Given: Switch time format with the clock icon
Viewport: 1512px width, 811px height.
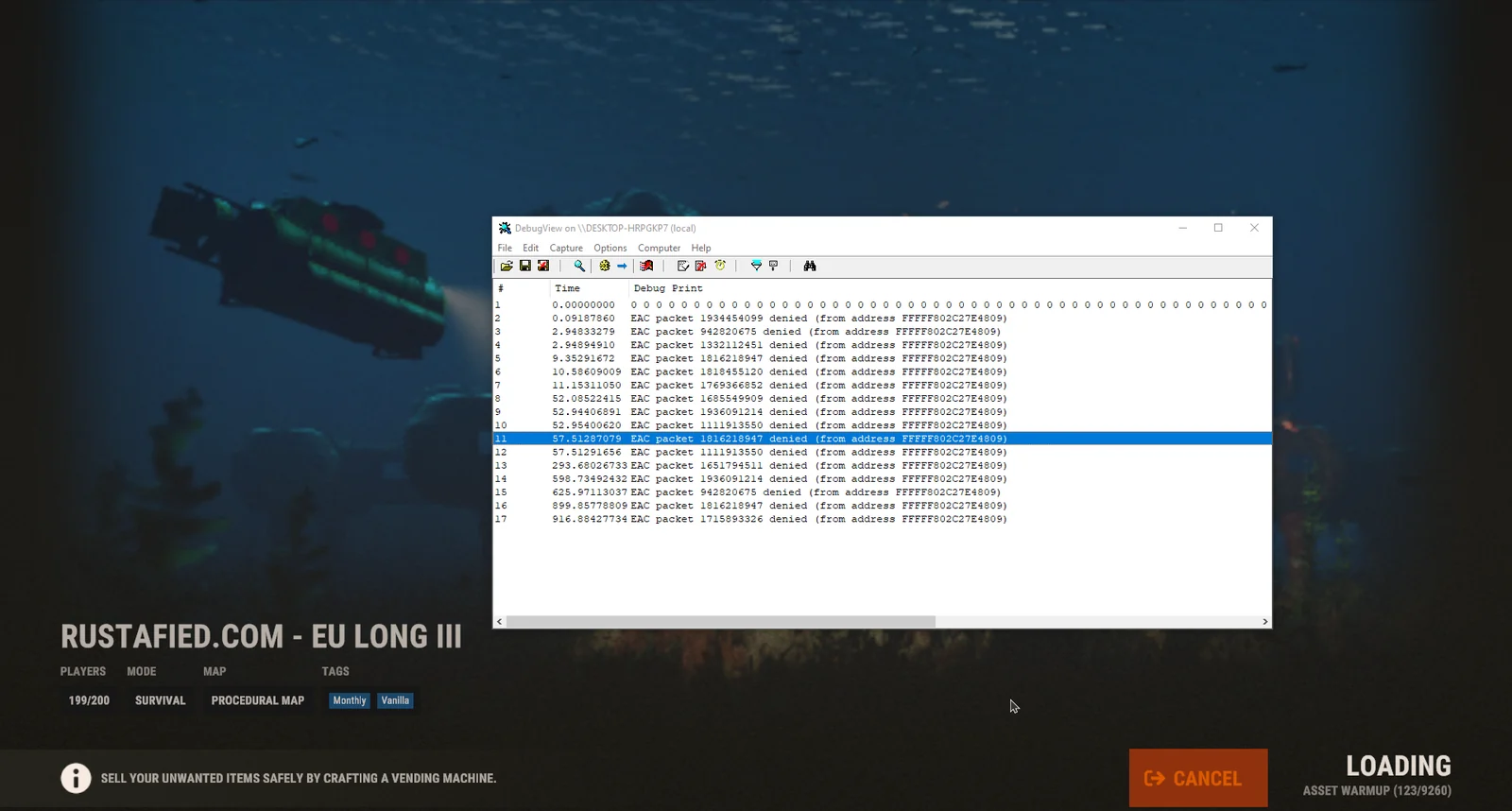Looking at the screenshot, I should coord(720,267).
